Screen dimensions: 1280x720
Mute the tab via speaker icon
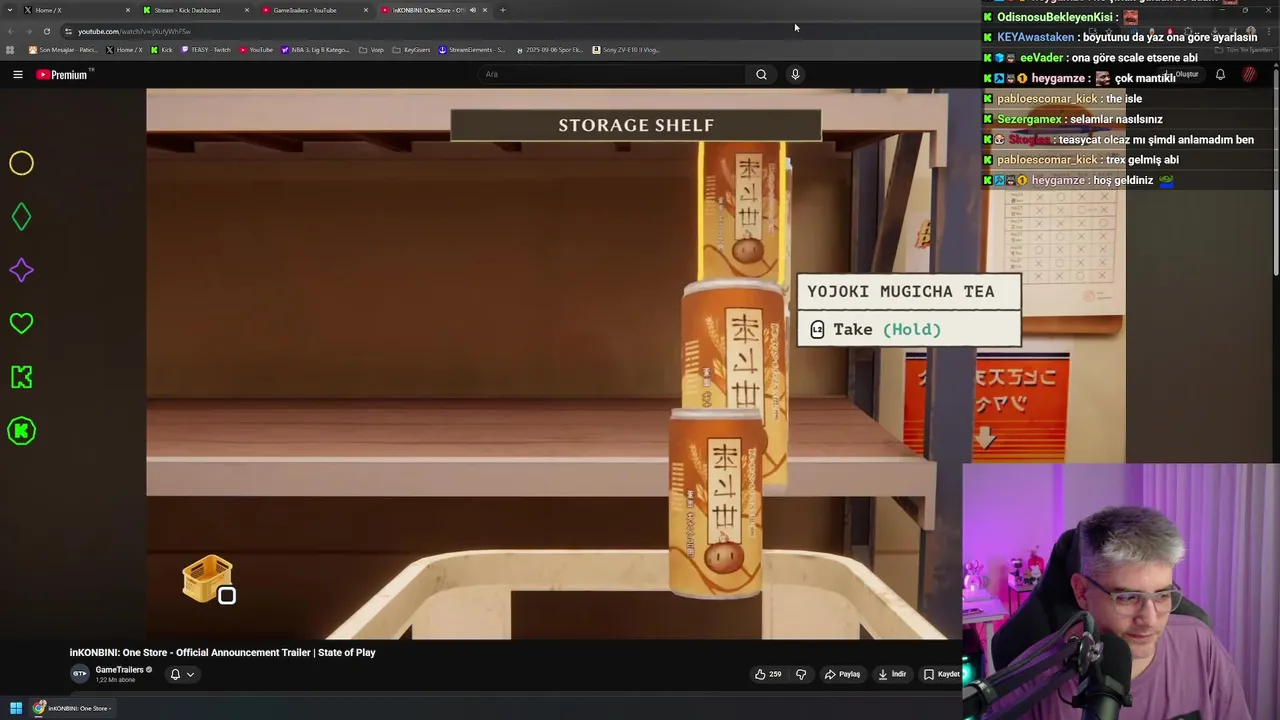click(472, 10)
